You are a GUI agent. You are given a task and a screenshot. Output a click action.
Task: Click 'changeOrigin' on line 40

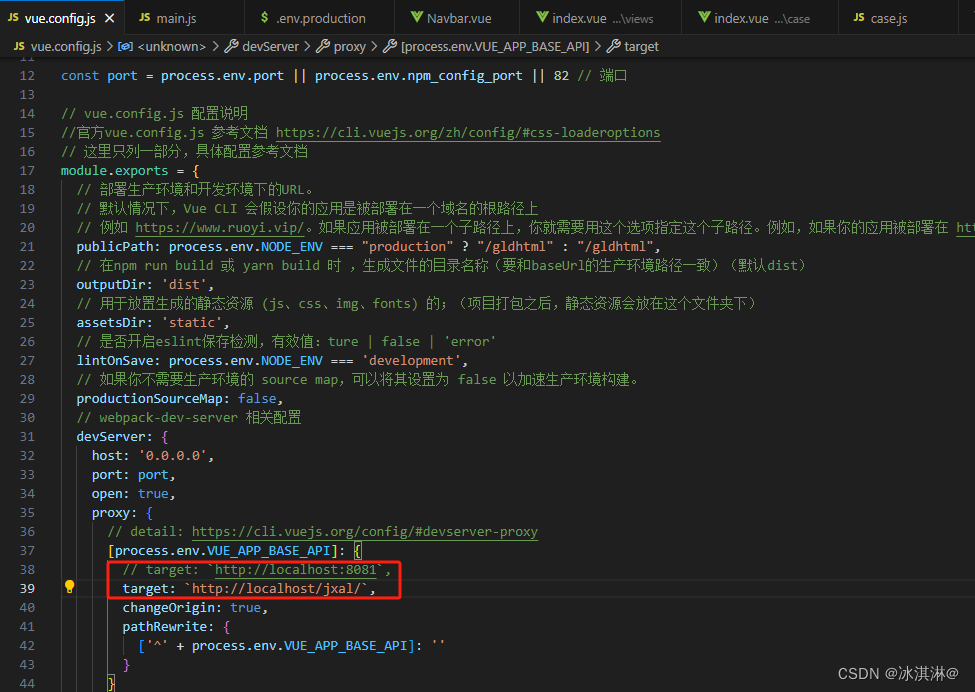169,607
